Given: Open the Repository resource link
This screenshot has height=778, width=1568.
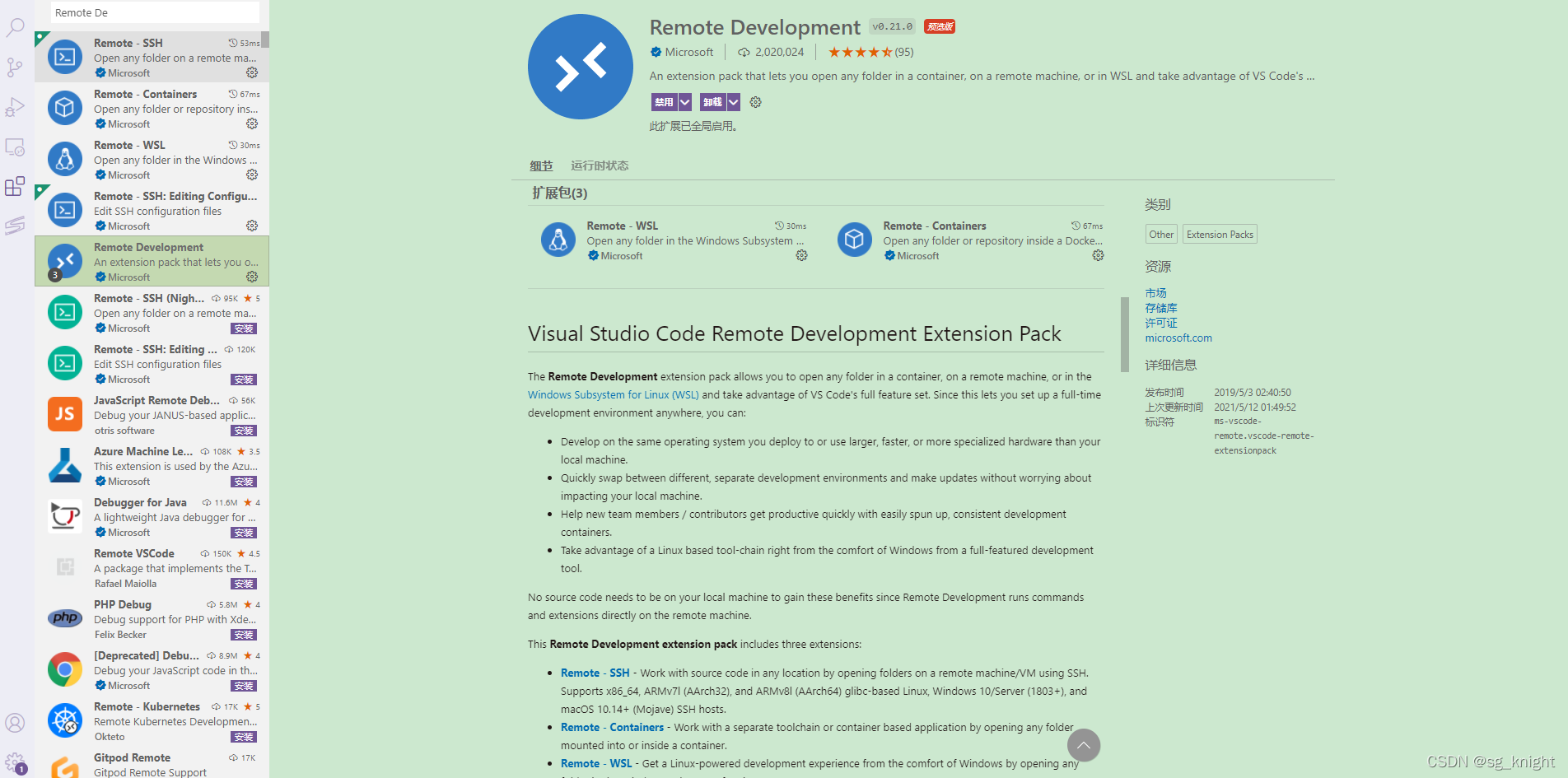Looking at the screenshot, I should (1161, 308).
